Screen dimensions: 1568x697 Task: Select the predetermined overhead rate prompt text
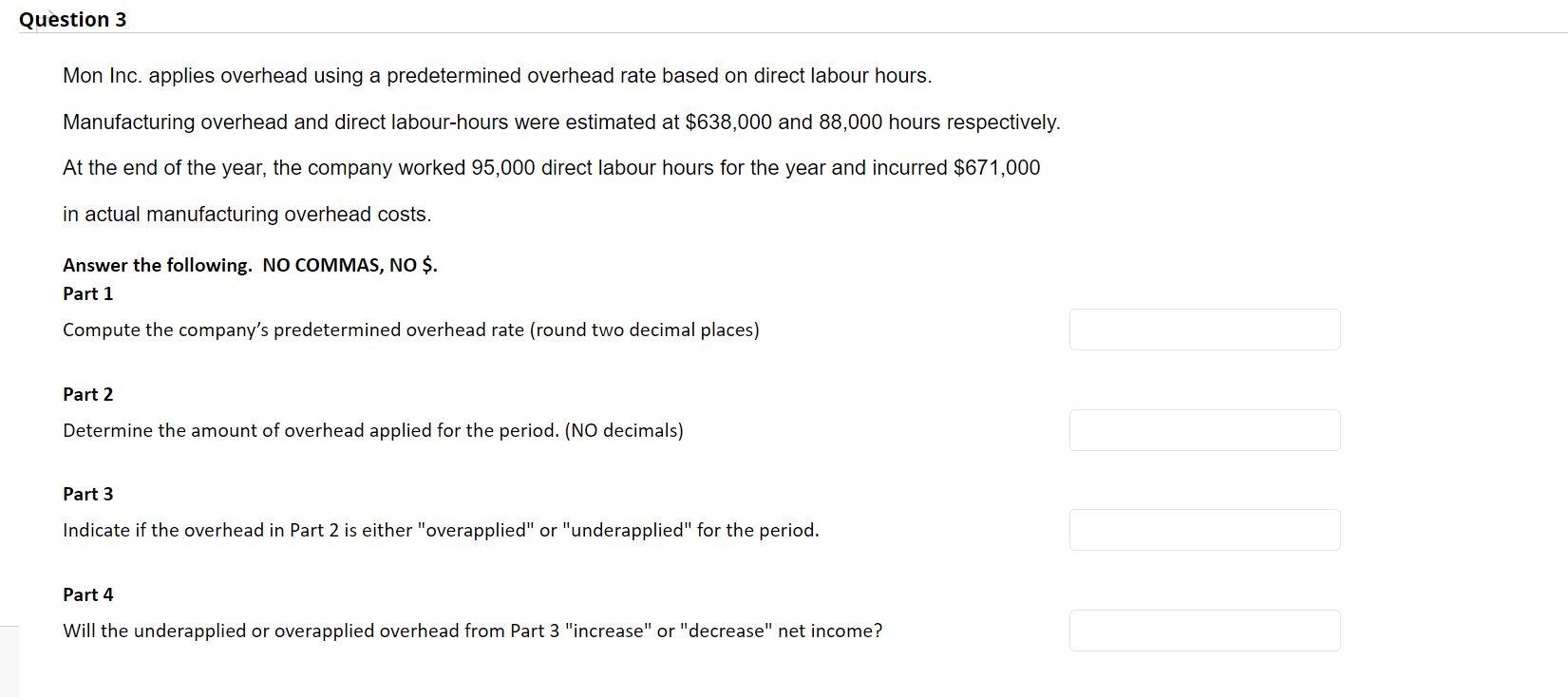[x=410, y=330]
